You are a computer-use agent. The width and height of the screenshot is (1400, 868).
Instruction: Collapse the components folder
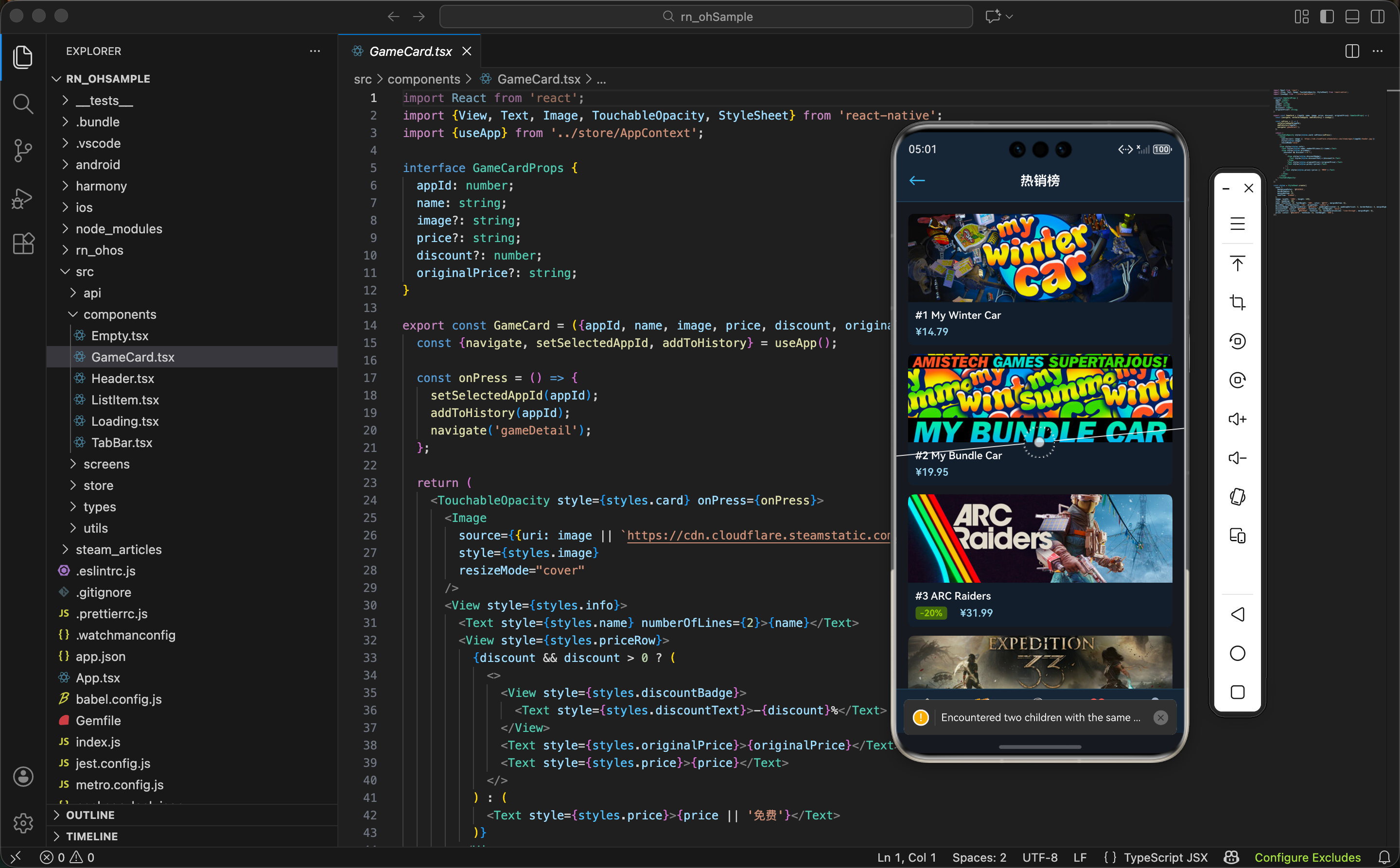pyautogui.click(x=120, y=314)
